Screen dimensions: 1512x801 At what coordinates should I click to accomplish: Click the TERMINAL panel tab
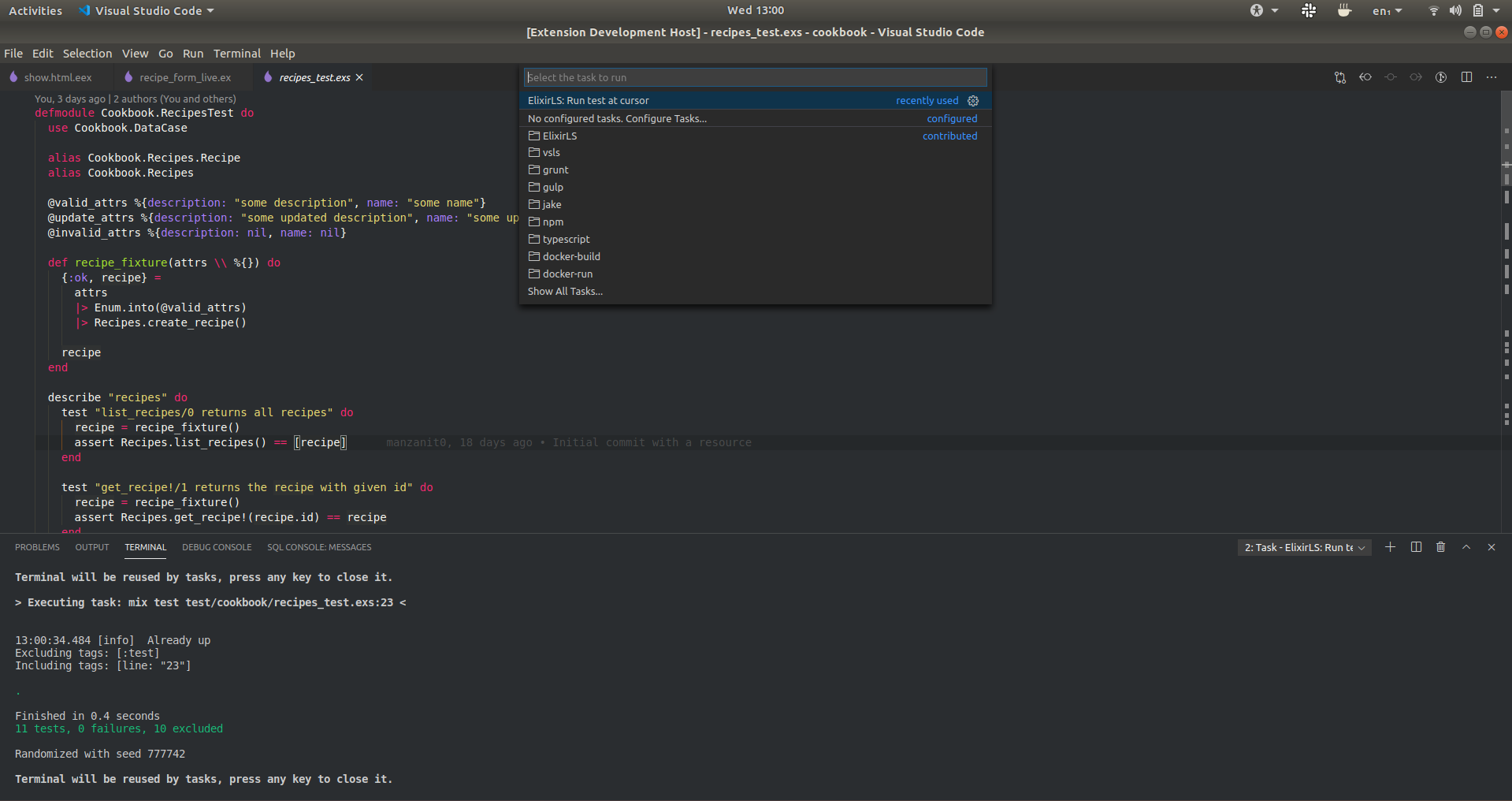[146, 547]
